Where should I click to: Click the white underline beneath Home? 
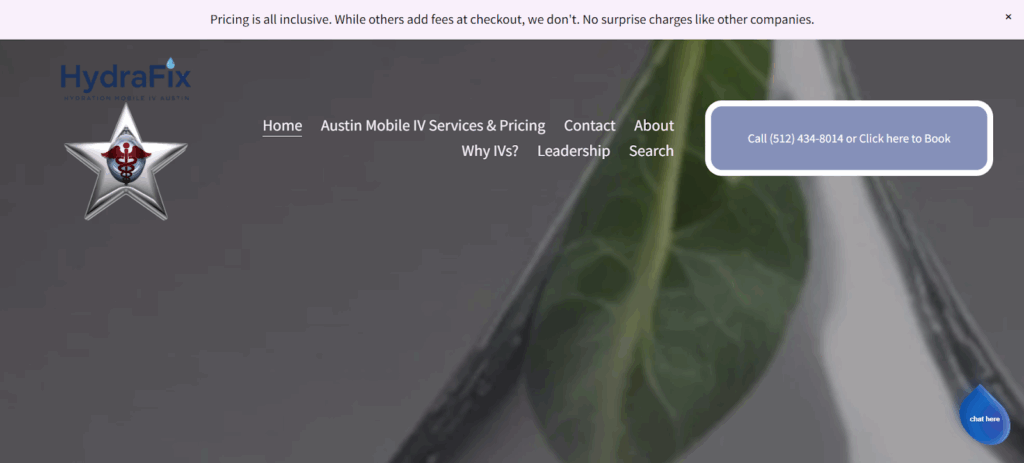[x=282, y=136]
